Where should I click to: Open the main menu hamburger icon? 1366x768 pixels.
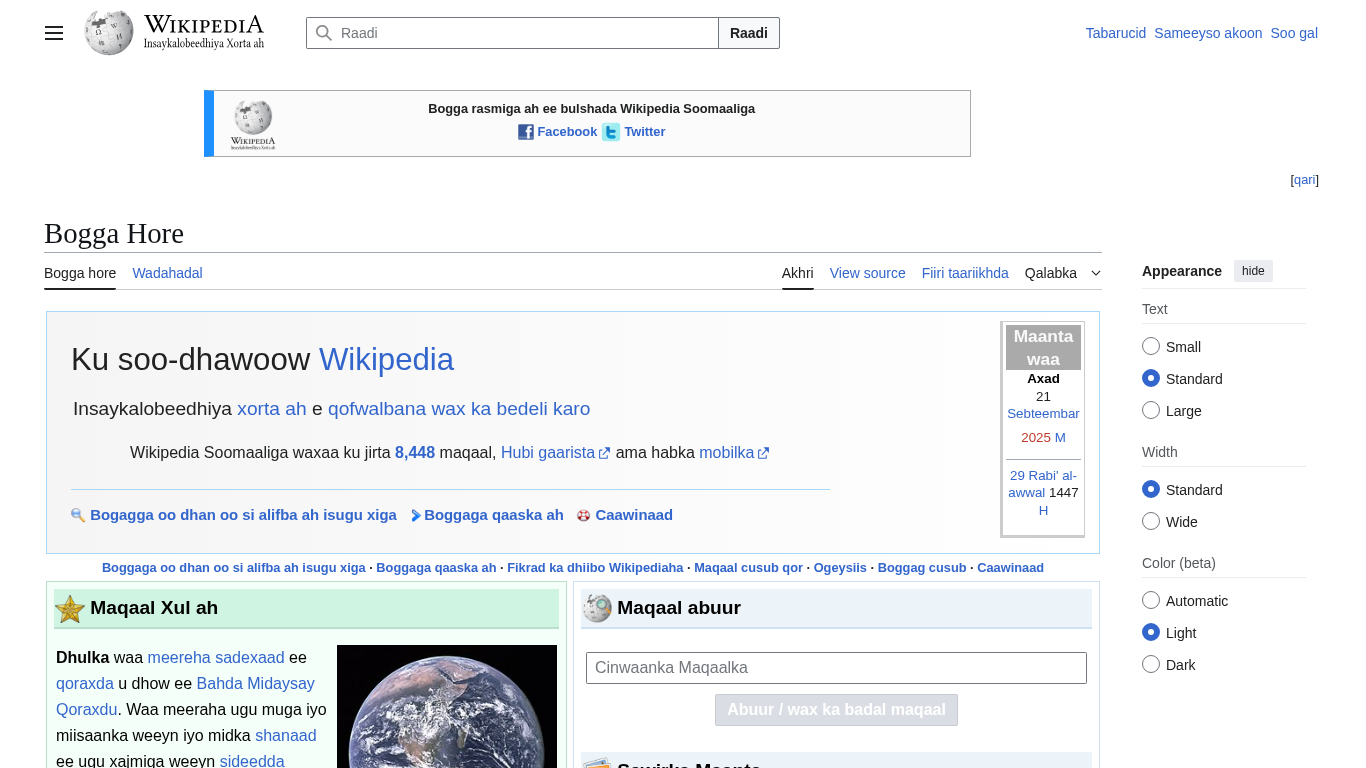(54, 33)
